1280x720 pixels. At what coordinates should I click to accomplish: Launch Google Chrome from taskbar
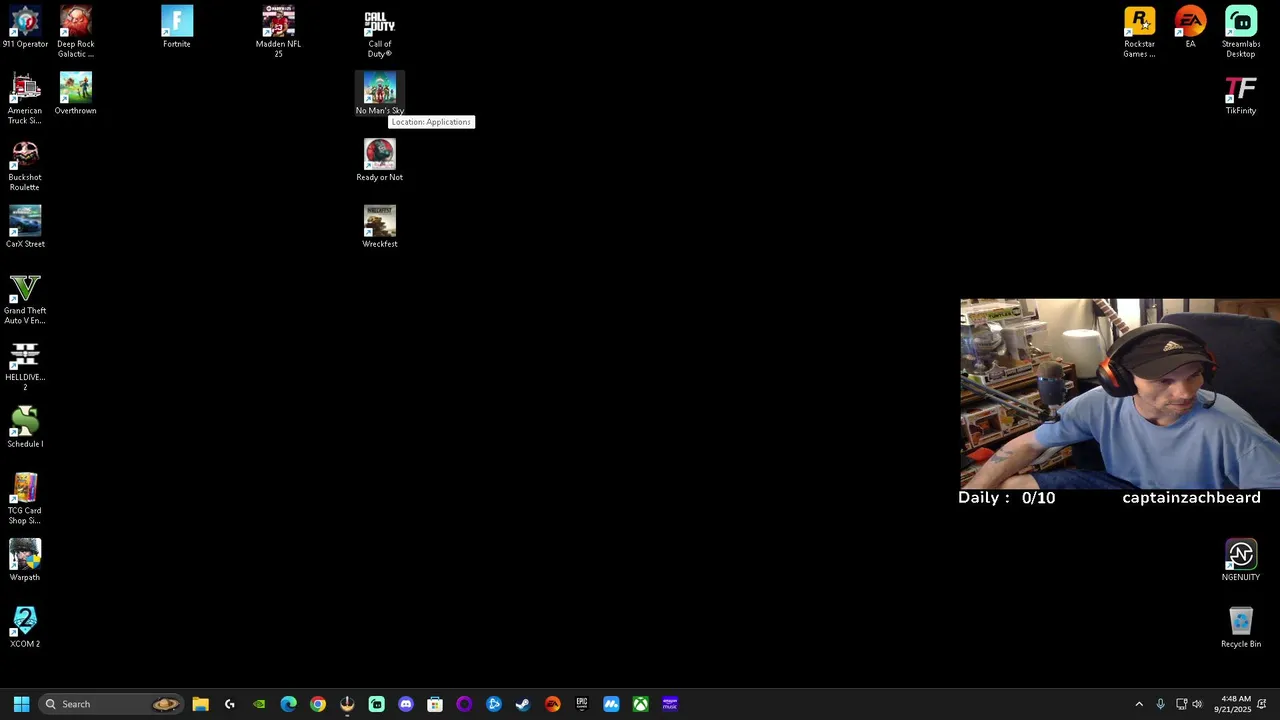coord(318,704)
